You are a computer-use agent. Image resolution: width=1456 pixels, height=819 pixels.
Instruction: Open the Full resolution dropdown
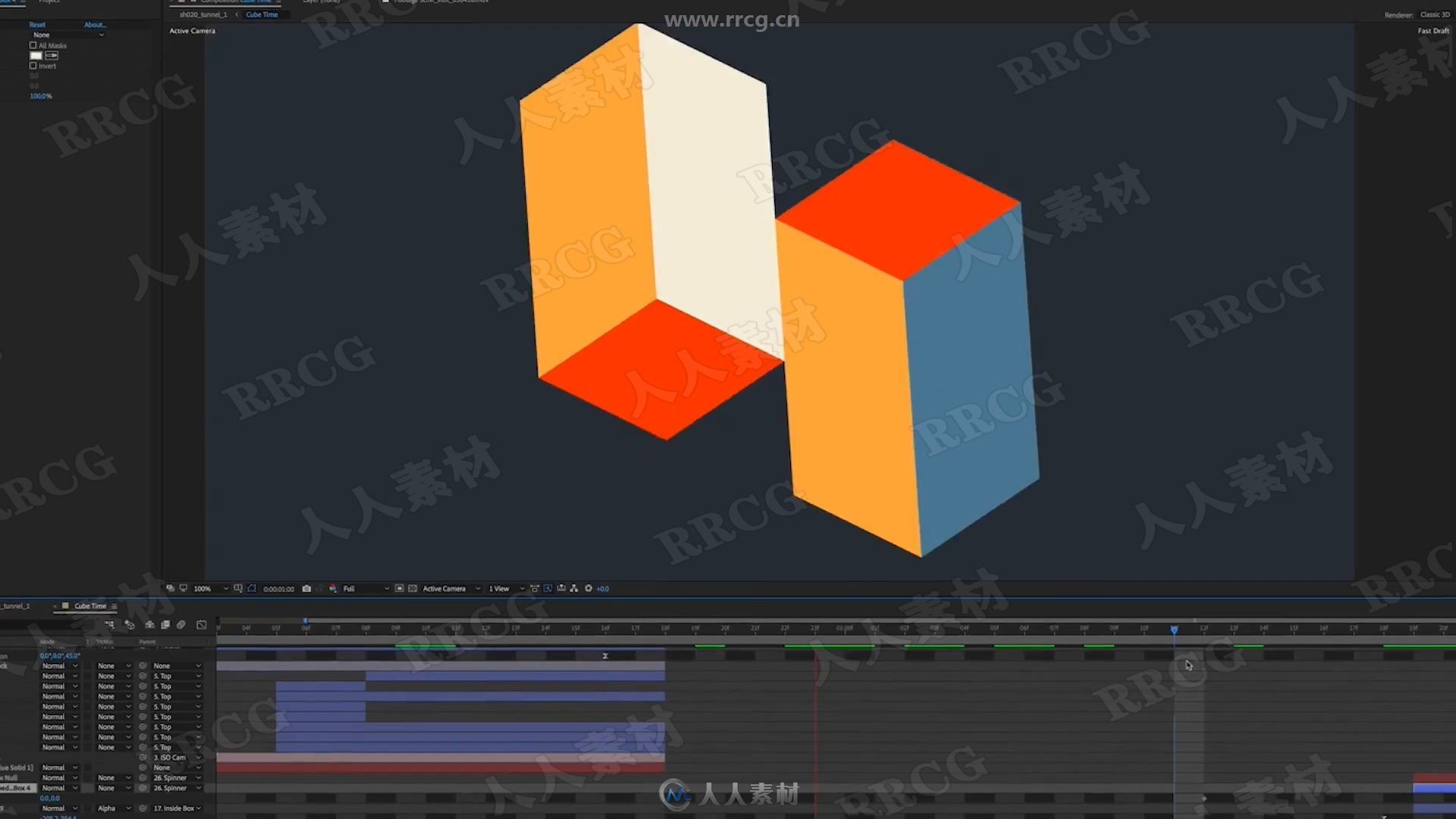pyautogui.click(x=366, y=588)
